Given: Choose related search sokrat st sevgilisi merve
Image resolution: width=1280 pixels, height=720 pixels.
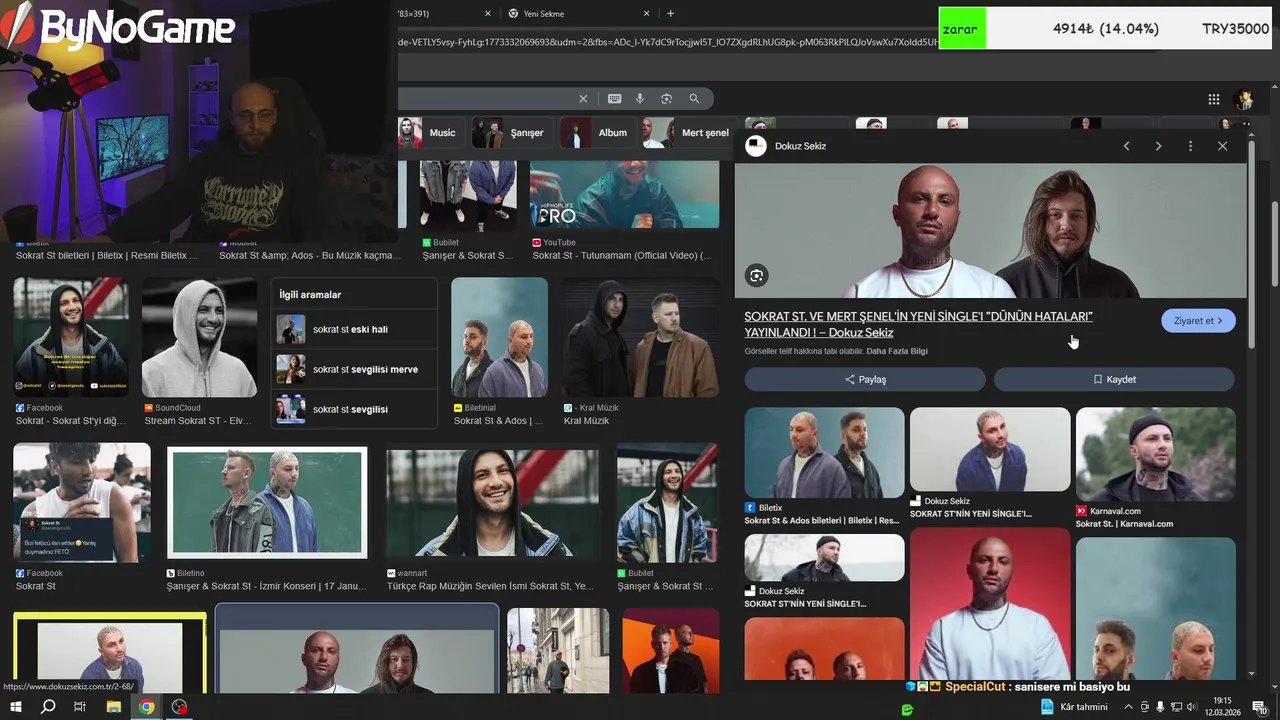Looking at the screenshot, I should click(x=354, y=369).
